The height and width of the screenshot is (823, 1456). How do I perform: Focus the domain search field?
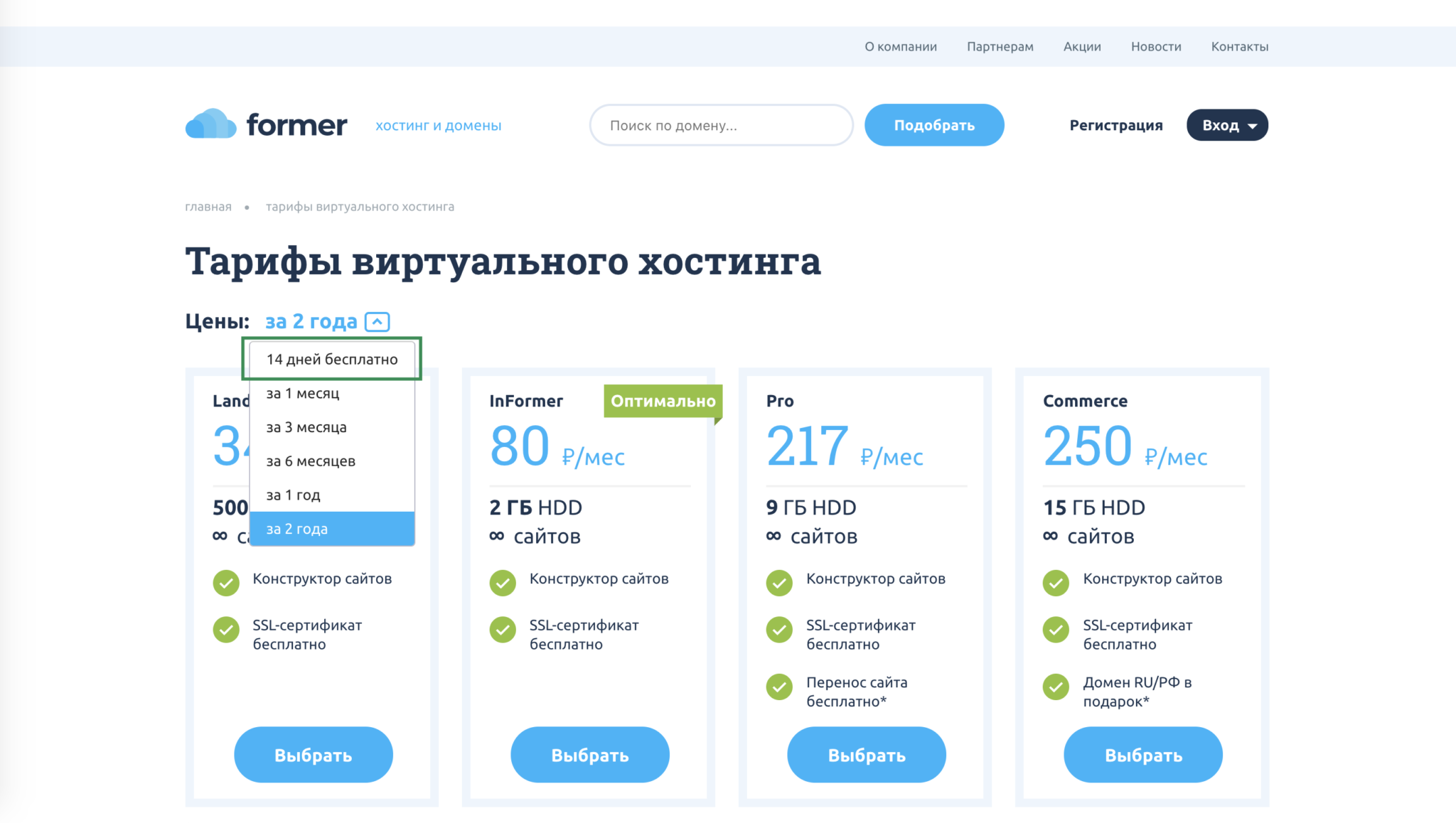point(721,125)
